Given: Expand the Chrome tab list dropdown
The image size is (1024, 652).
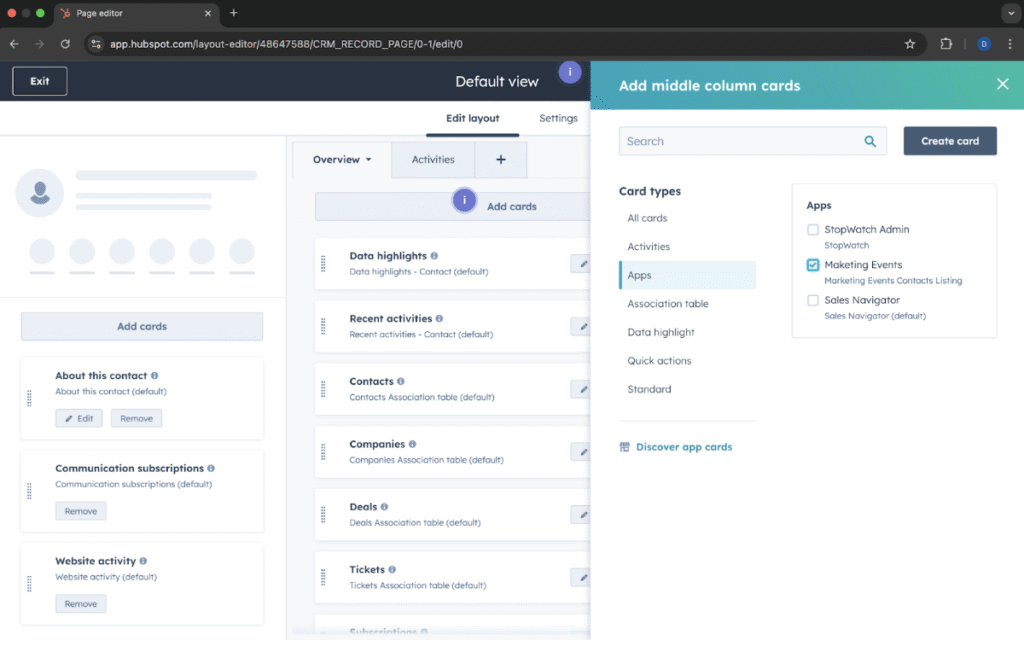Looking at the screenshot, I should (x=1008, y=13).
